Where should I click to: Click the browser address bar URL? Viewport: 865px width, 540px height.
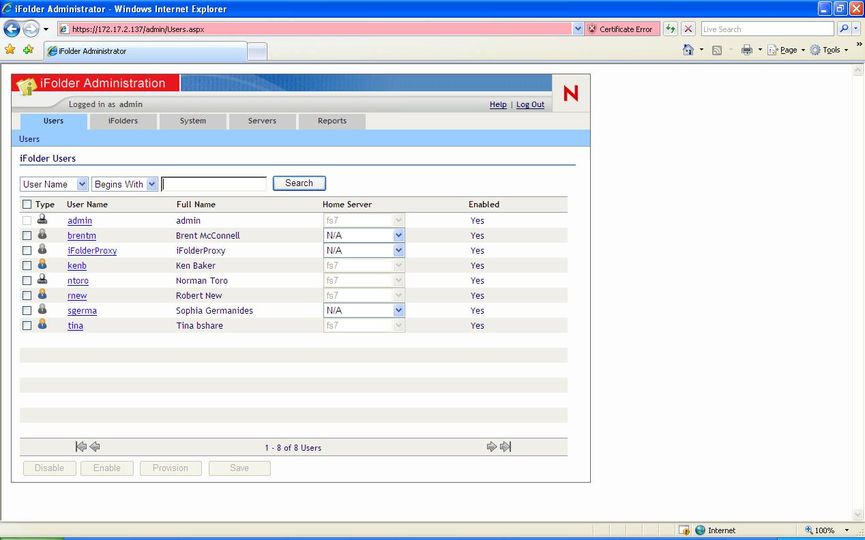[x=314, y=29]
